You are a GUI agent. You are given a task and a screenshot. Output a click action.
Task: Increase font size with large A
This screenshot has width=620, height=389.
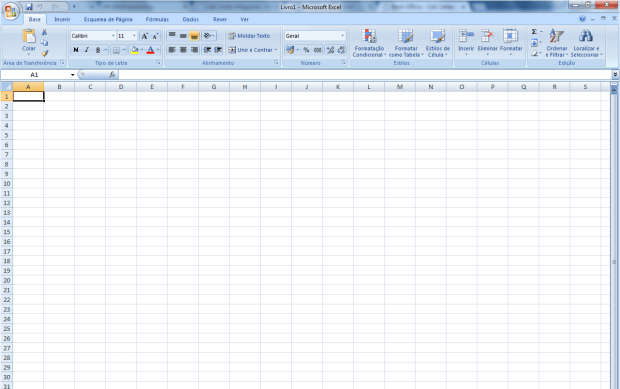(x=145, y=36)
